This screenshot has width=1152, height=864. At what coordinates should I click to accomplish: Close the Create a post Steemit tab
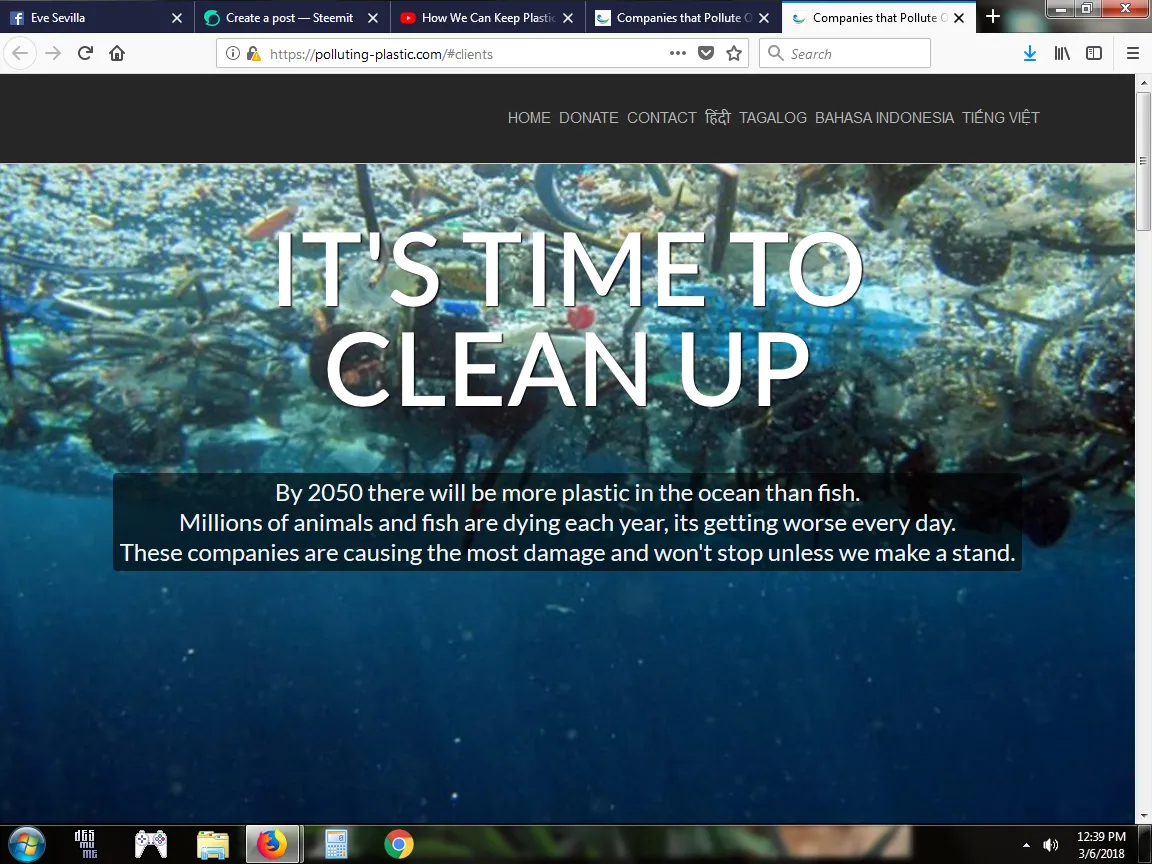372,18
